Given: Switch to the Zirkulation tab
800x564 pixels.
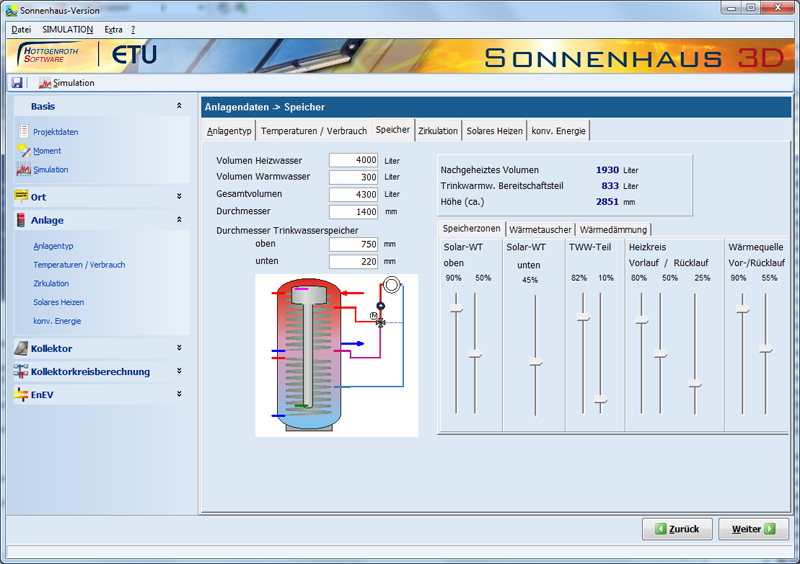Looking at the screenshot, I should pos(438,131).
